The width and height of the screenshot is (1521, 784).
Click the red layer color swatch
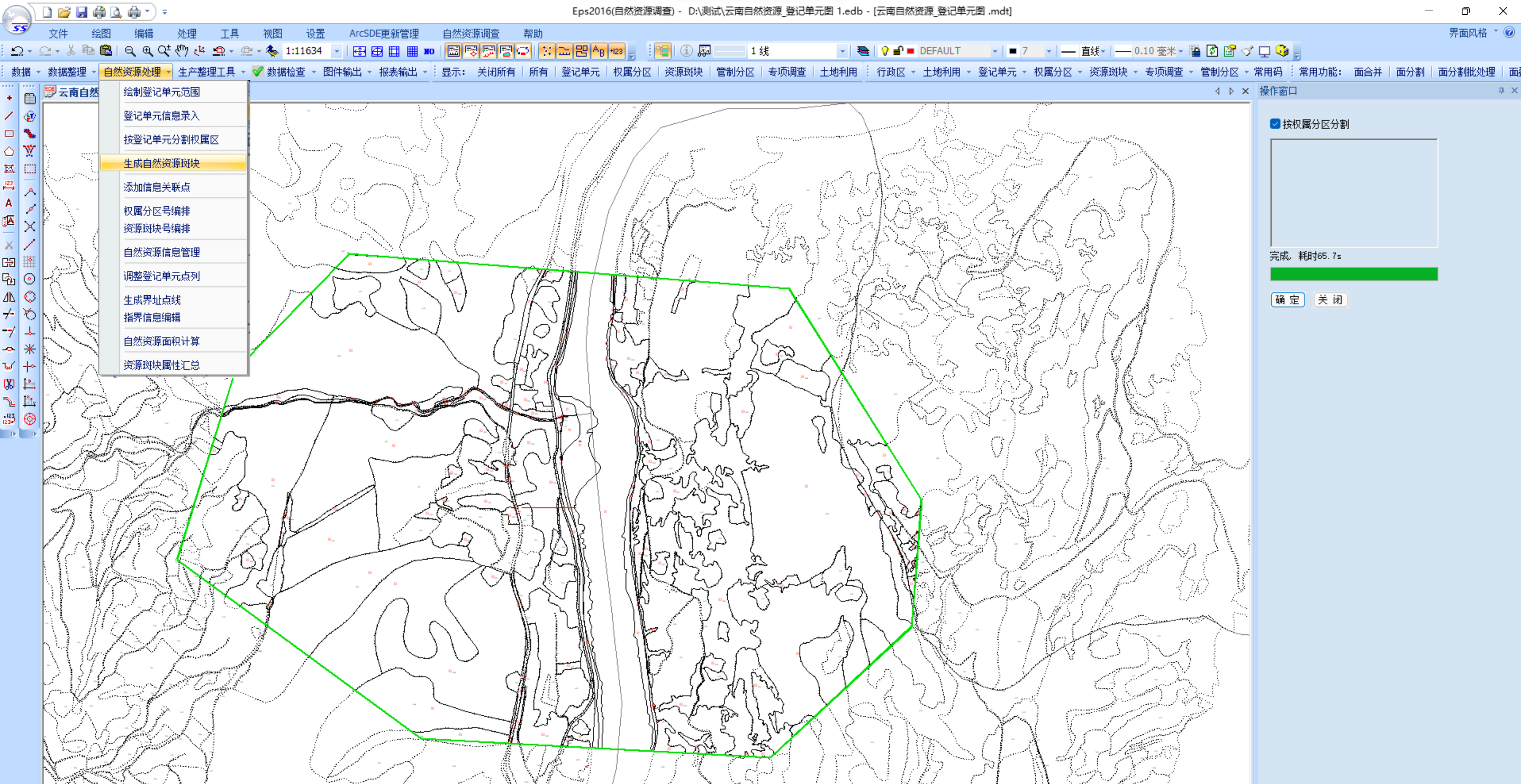coord(910,51)
